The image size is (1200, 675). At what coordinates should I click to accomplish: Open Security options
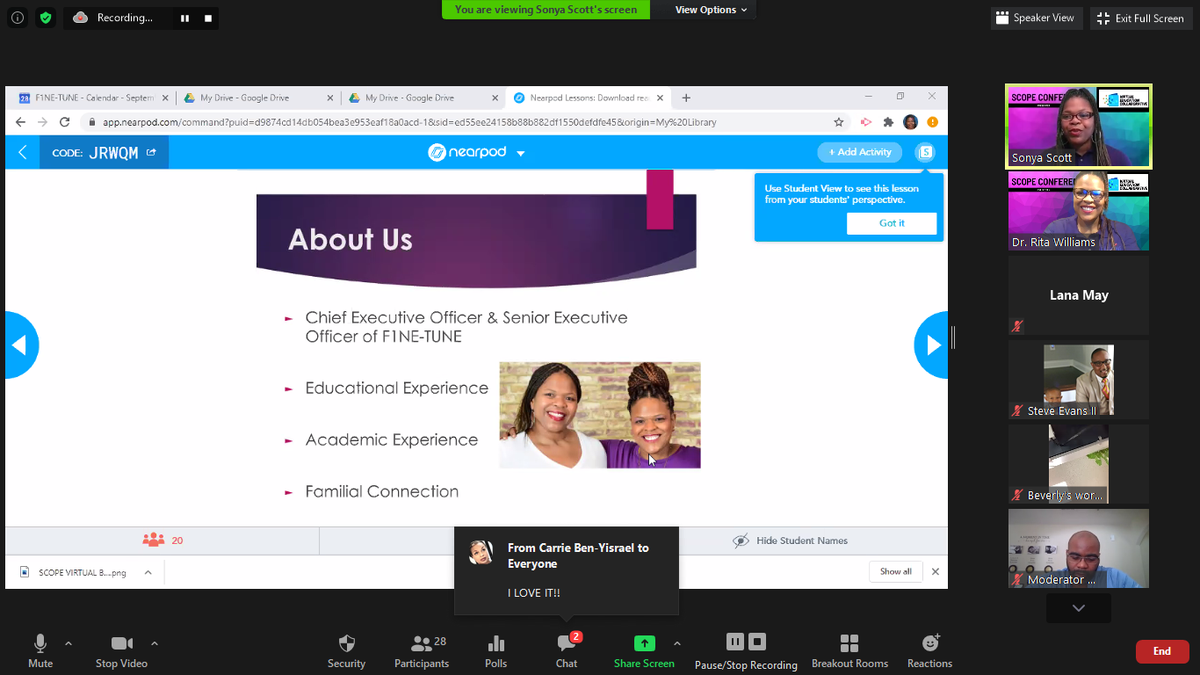[x=347, y=651]
